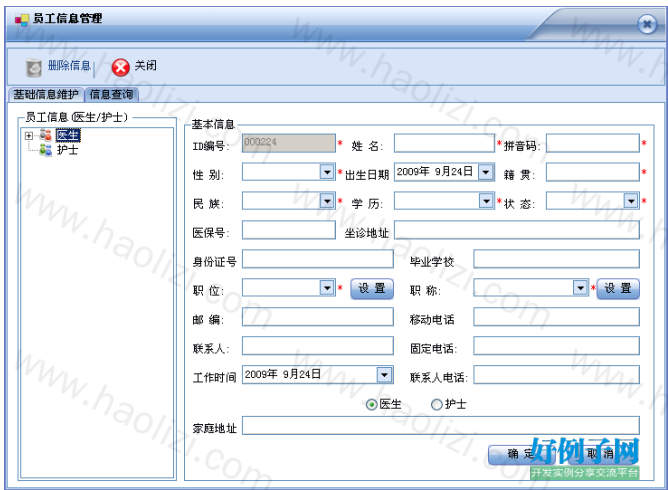Image resolution: width=668 pixels, height=490 pixels.
Task: Click 设置 button next to 职称
Action: coord(618,288)
